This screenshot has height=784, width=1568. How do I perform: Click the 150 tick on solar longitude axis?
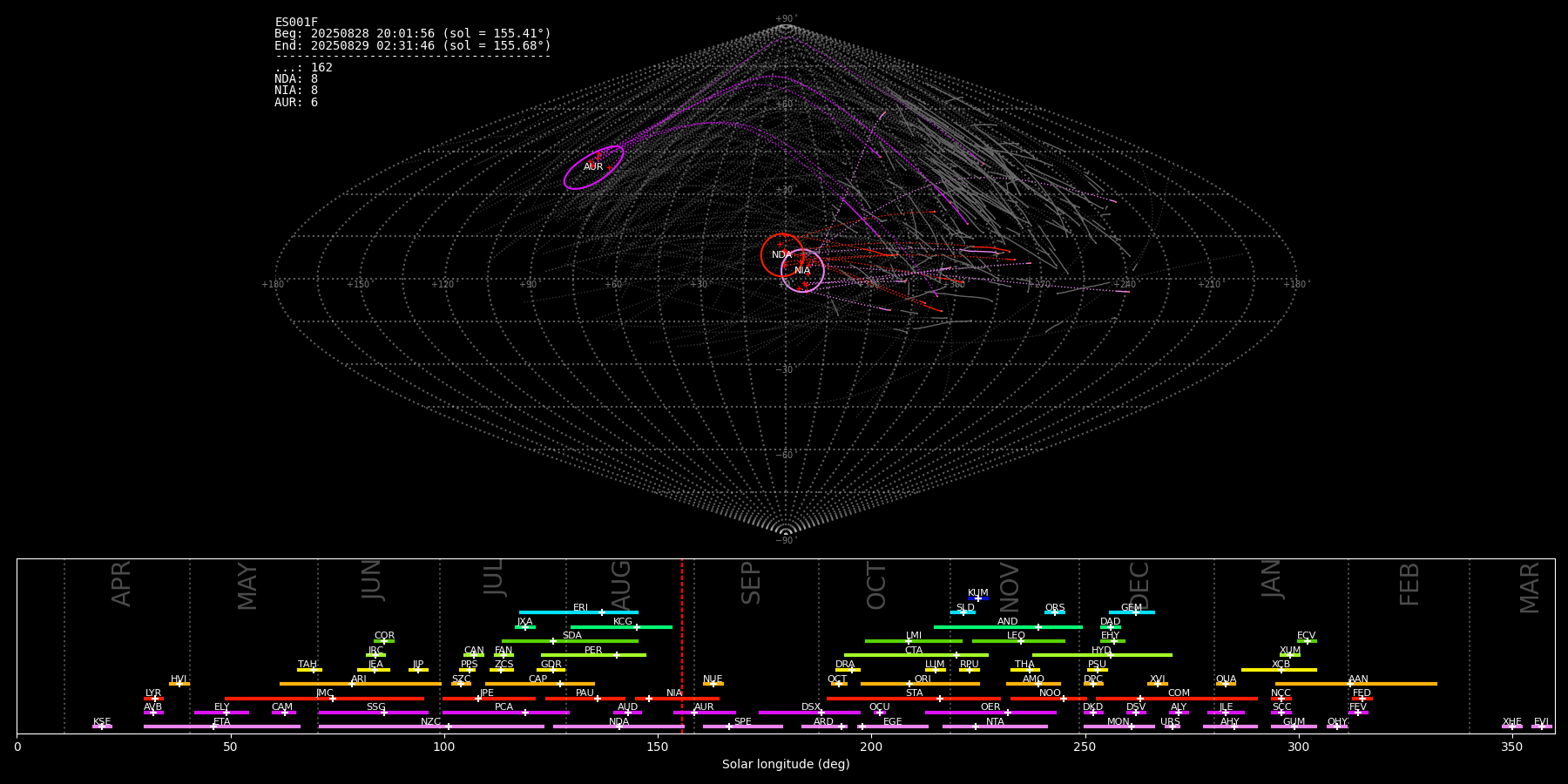(658, 747)
